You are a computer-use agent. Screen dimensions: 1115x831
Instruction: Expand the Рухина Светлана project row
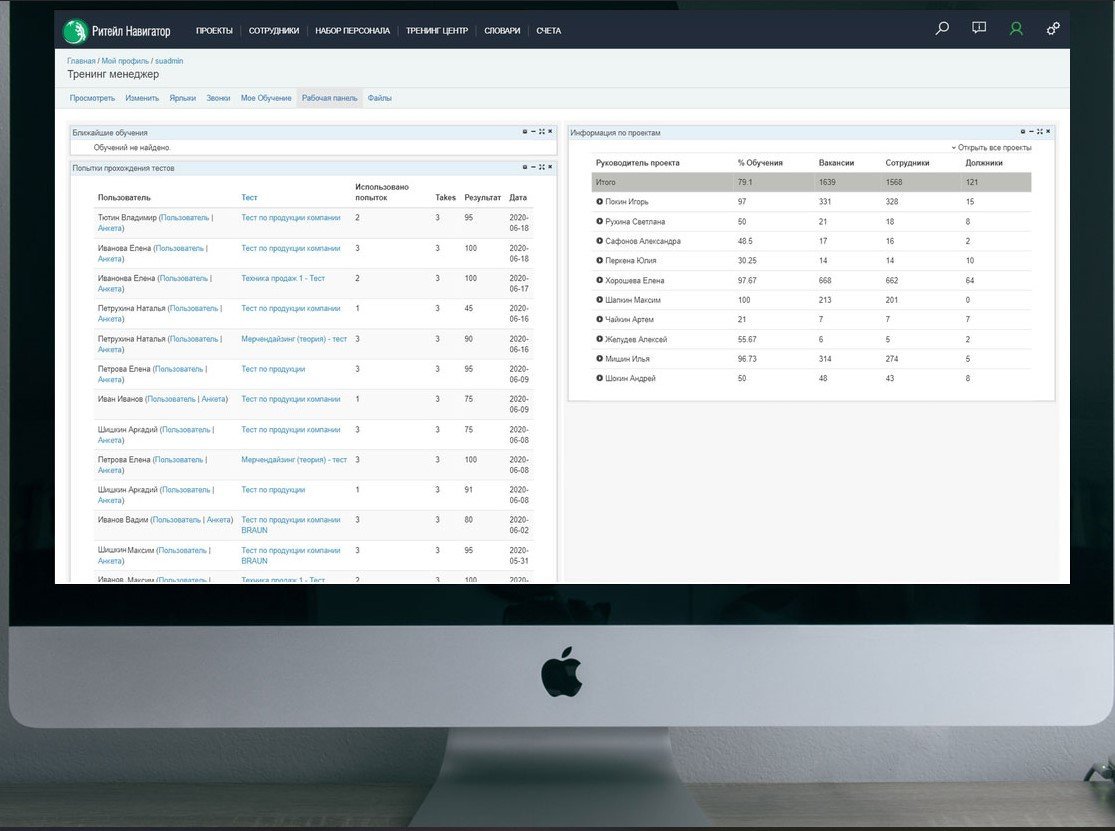(x=599, y=221)
